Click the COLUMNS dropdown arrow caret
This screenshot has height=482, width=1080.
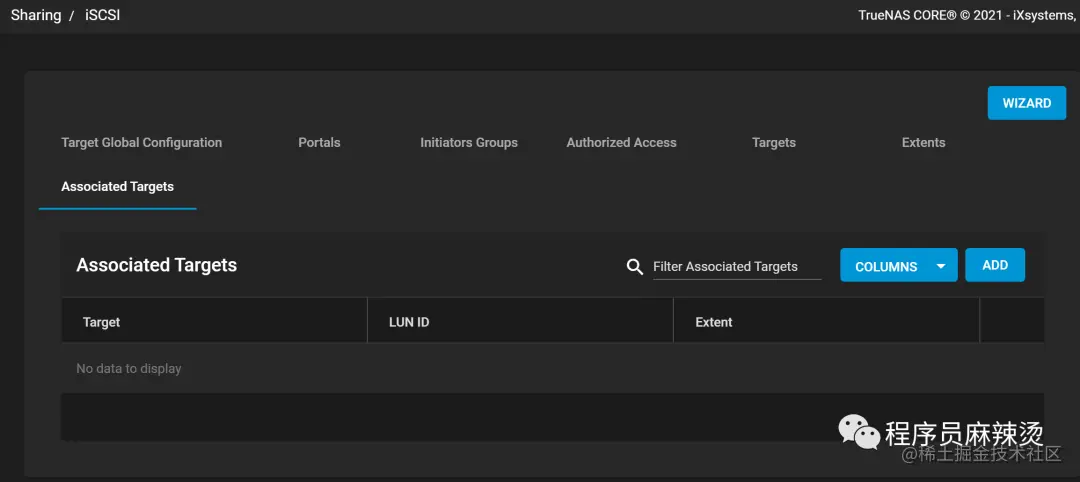942,266
